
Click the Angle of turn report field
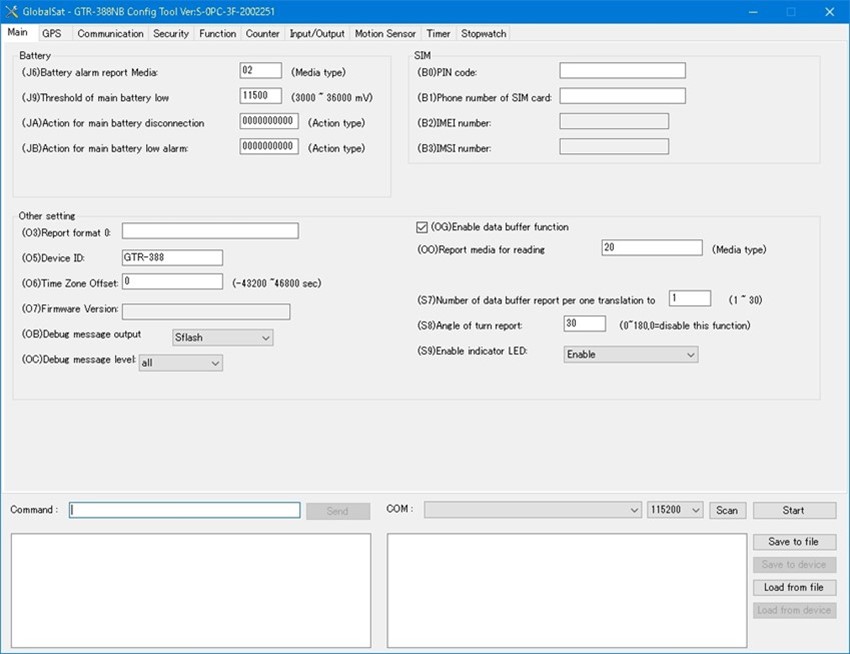coord(584,324)
